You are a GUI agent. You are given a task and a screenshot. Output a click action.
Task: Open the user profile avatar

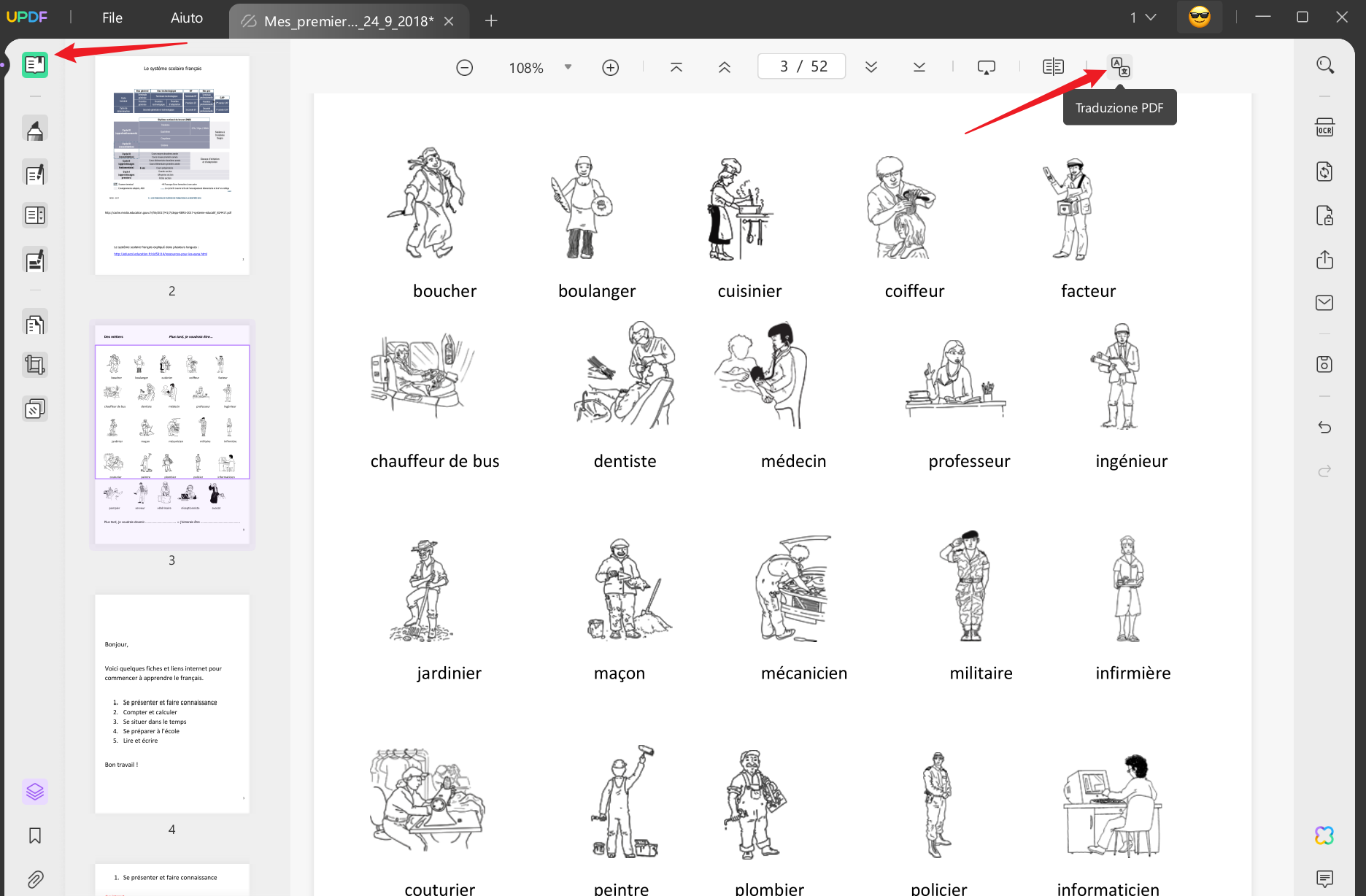1200,18
